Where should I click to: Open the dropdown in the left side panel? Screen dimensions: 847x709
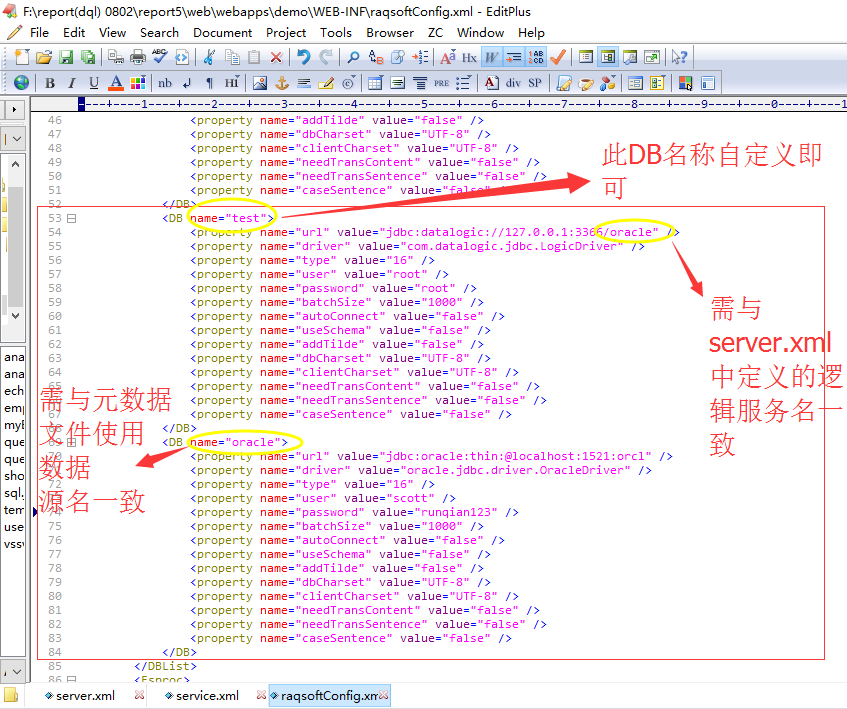click(x=18, y=138)
